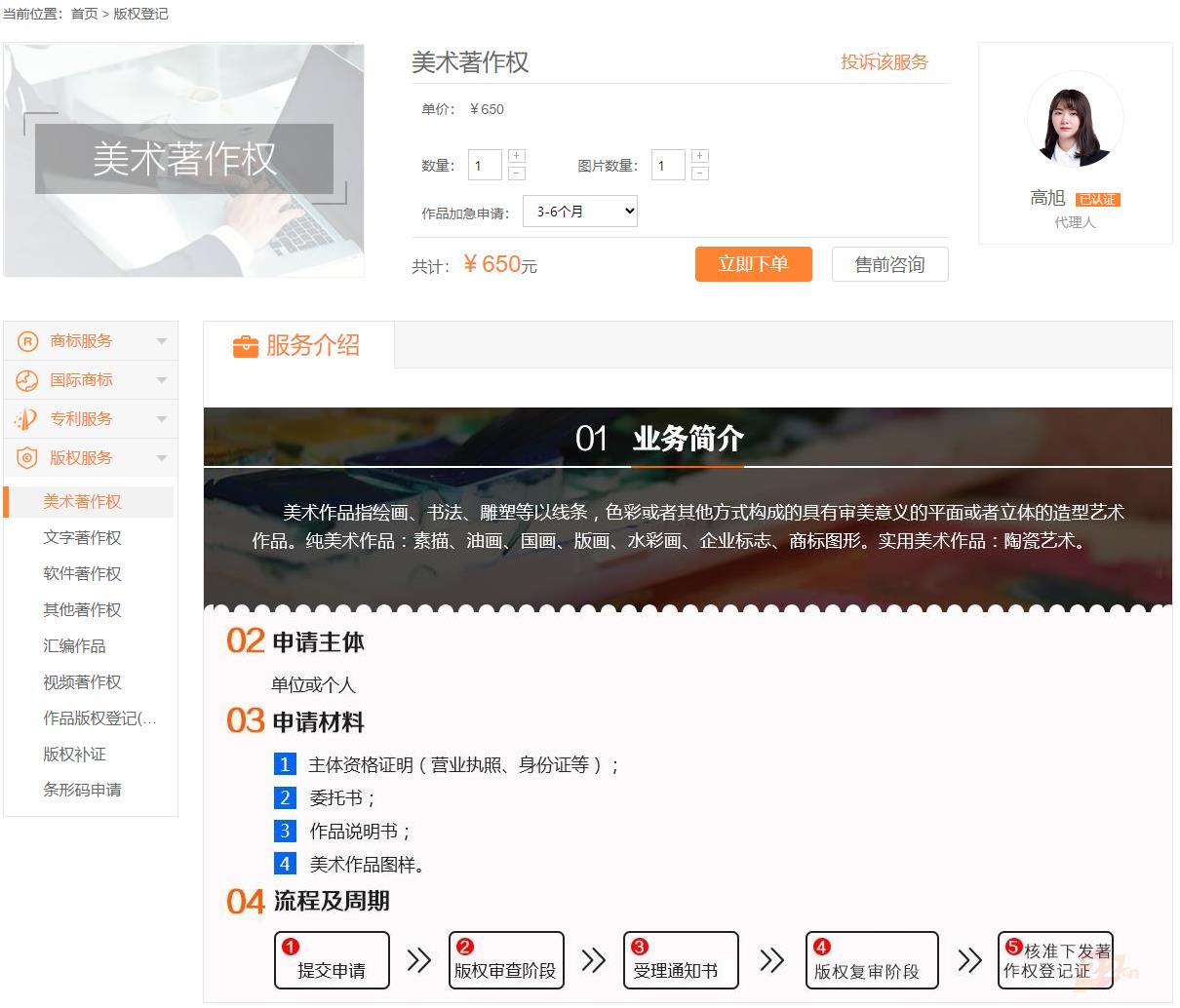Click the 售前咨询 button

coord(889,264)
